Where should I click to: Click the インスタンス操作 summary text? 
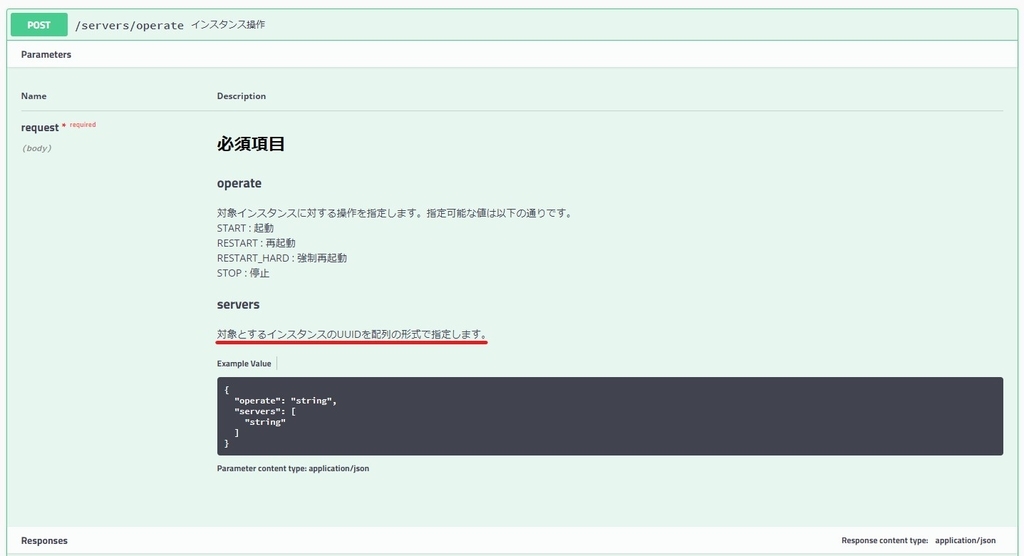pos(228,25)
